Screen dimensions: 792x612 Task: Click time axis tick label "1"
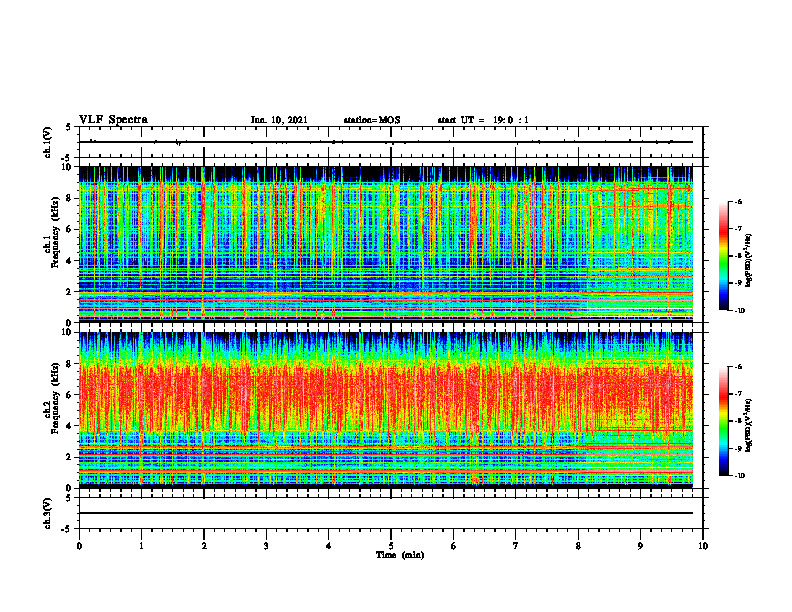[x=141, y=546]
